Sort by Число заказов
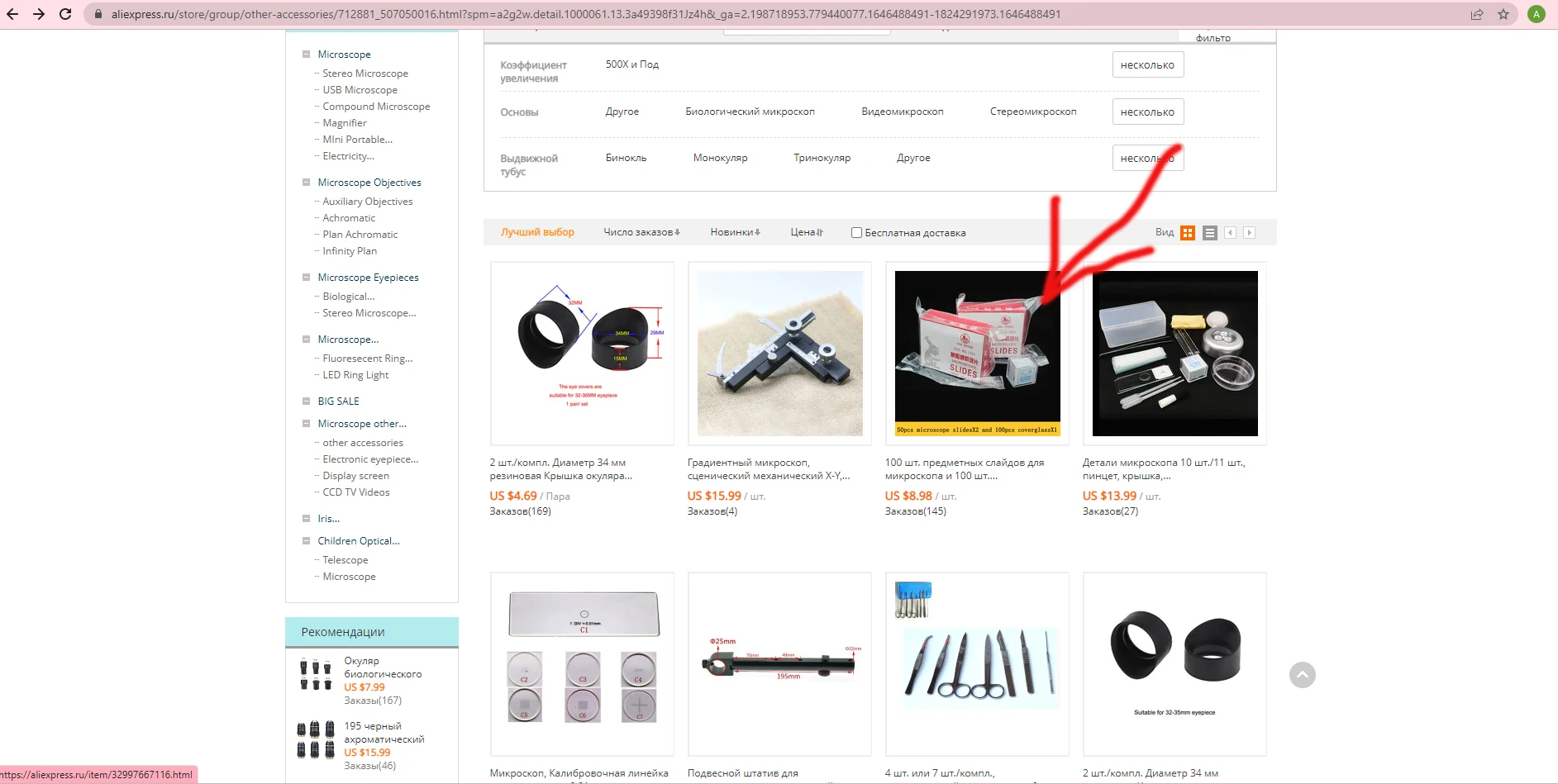 coord(641,232)
